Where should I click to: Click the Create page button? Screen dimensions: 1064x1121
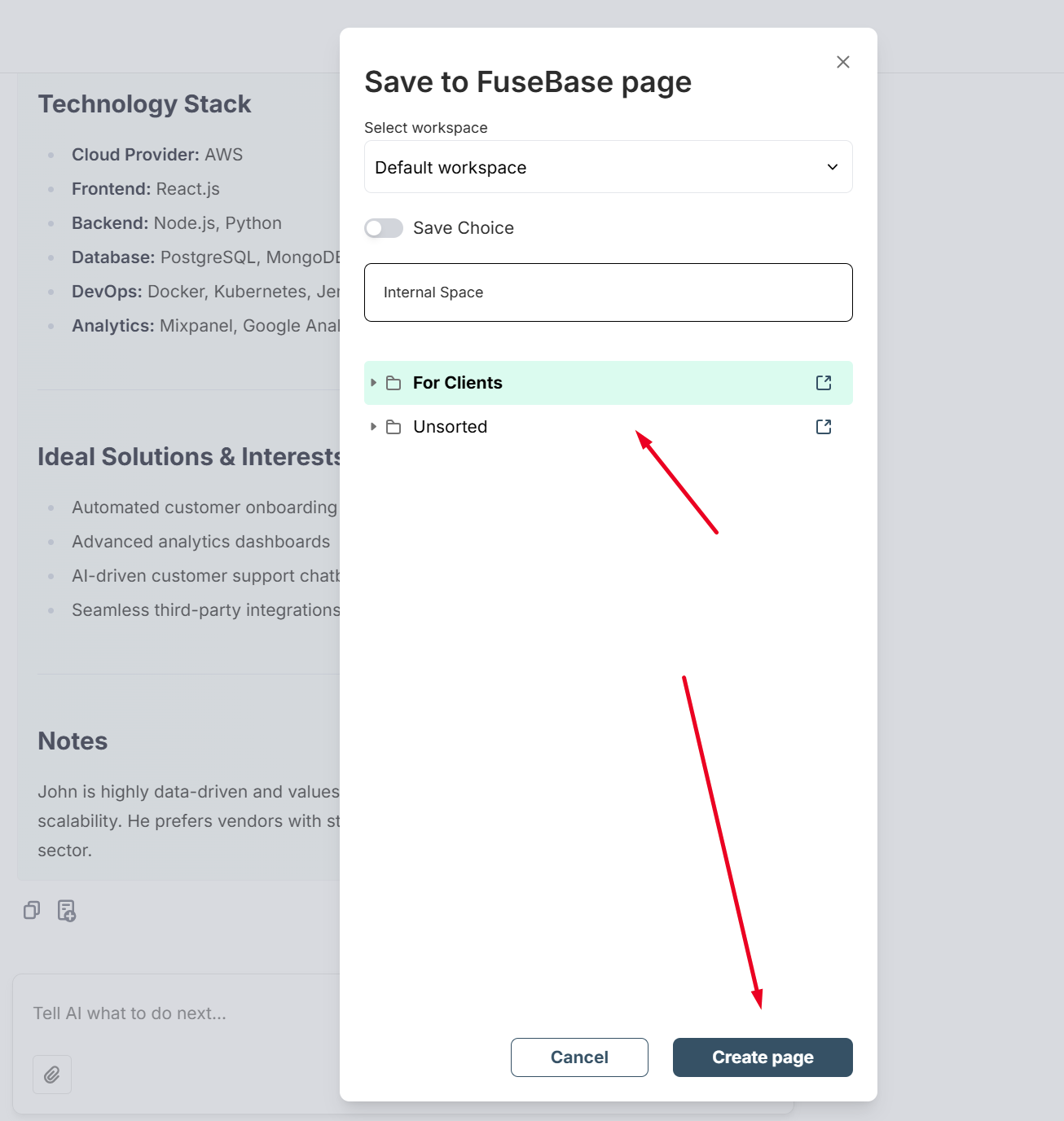coord(763,1057)
